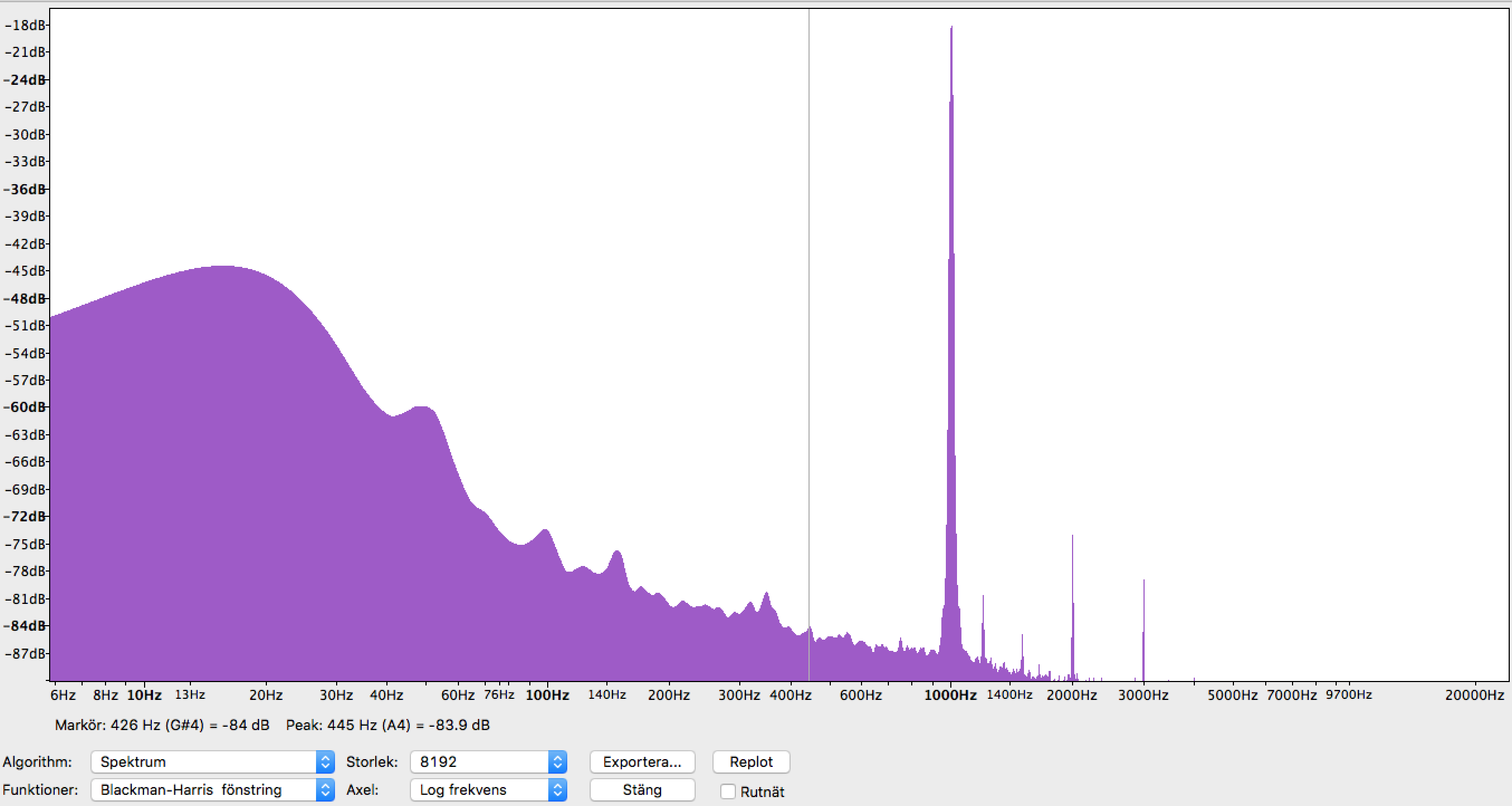
Task: Click the Axel: label
Action: tap(362, 790)
